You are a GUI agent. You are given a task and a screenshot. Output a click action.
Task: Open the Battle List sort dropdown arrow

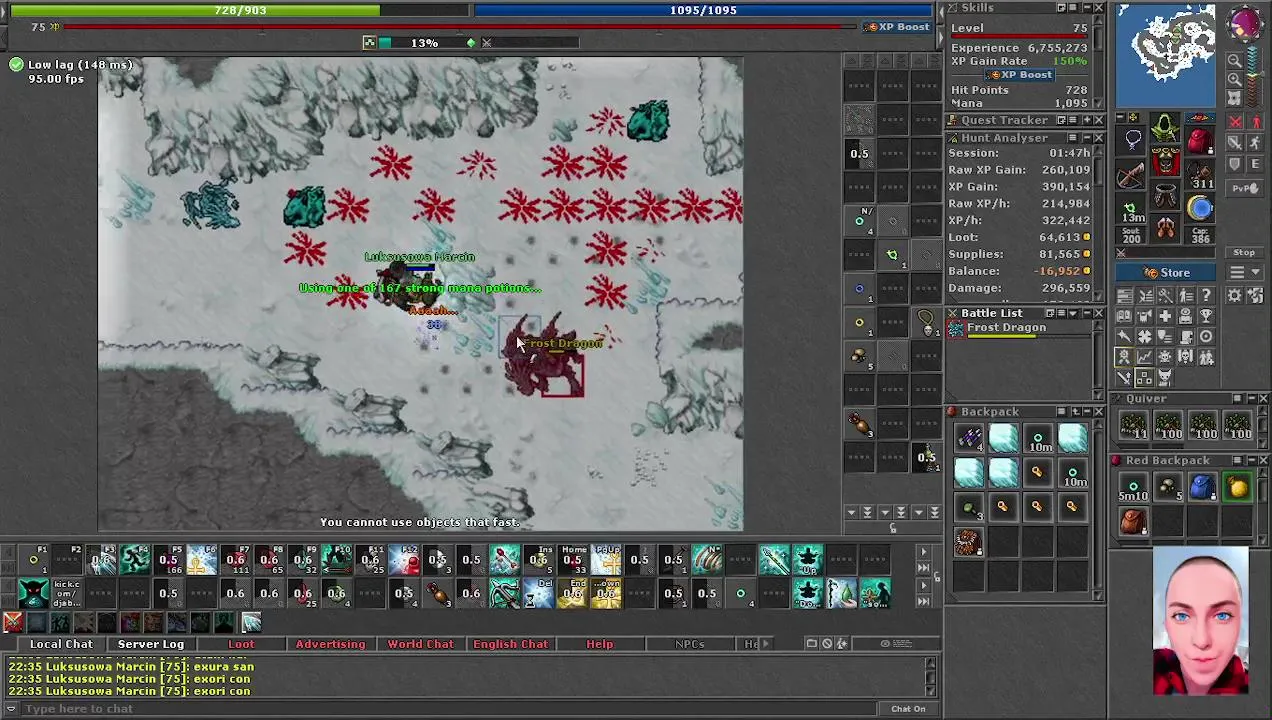pyautogui.click(x=1073, y=313)
